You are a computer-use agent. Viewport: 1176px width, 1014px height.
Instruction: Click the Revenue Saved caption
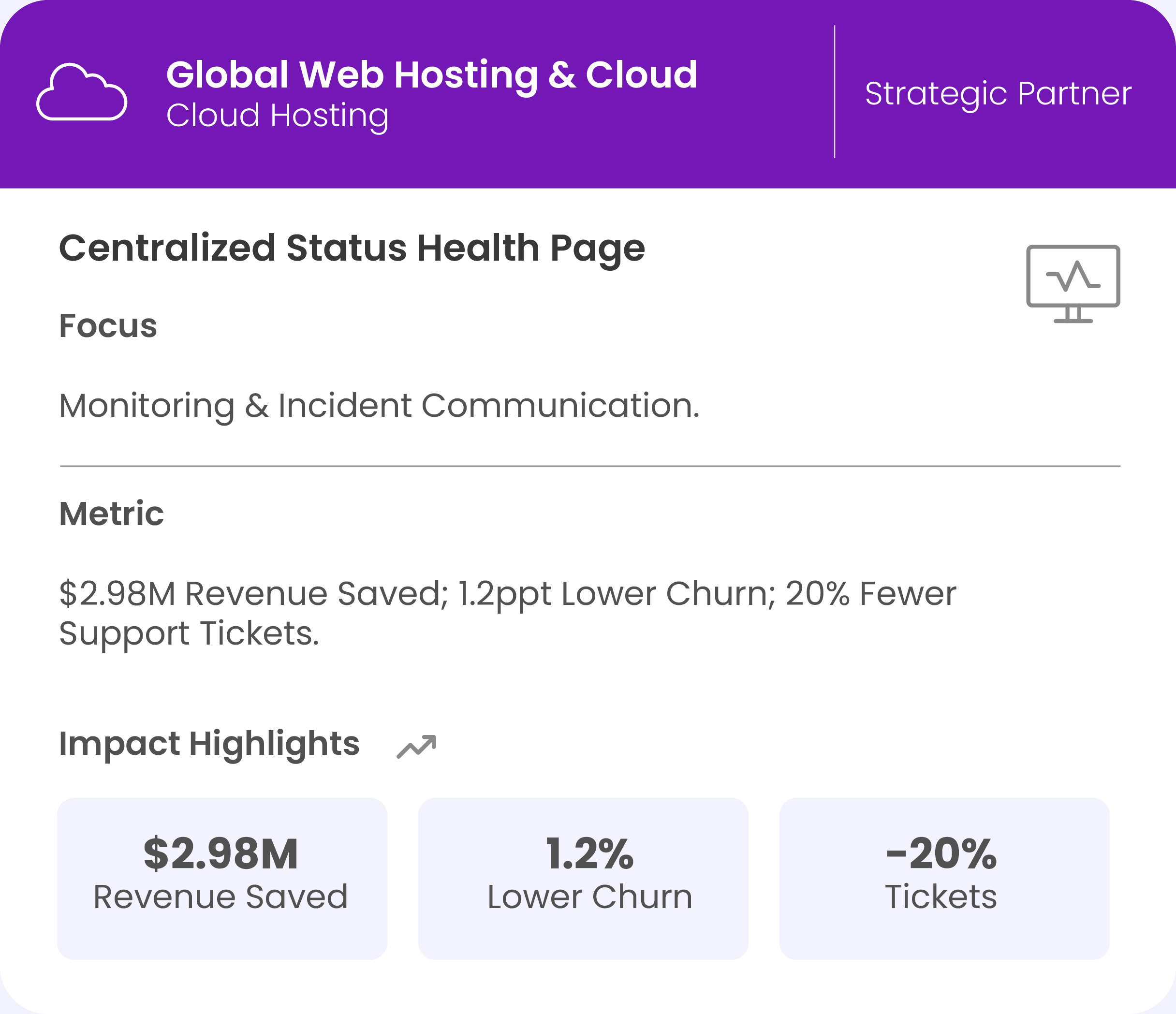221,897
